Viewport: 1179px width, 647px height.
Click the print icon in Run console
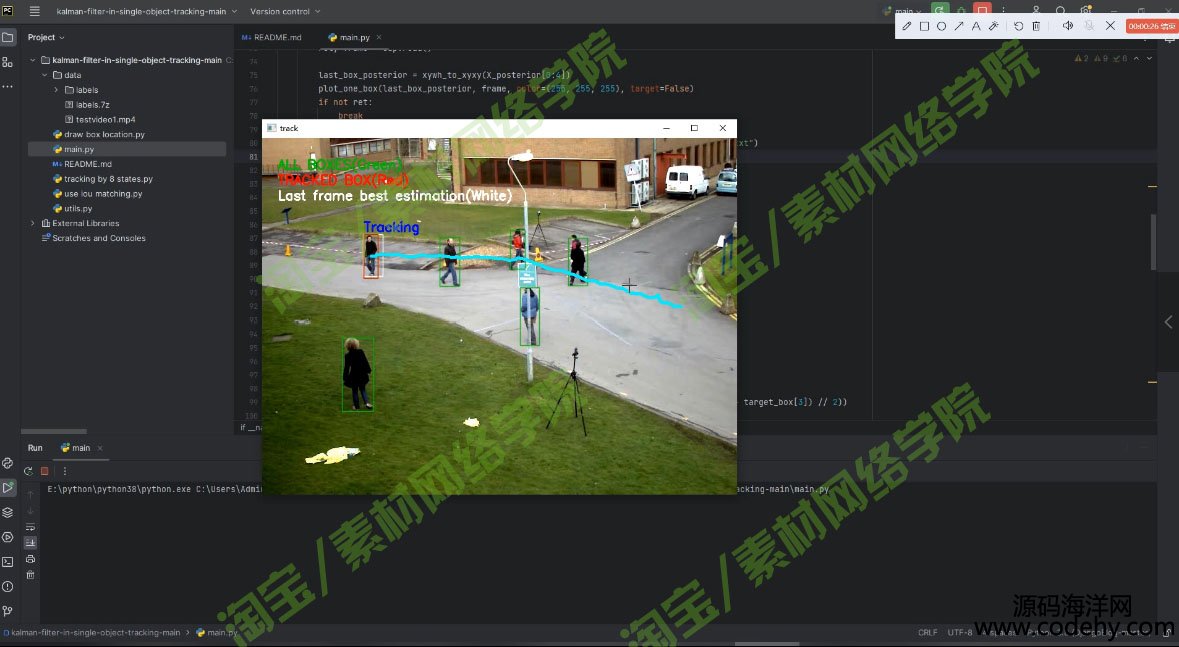point(30,559)
